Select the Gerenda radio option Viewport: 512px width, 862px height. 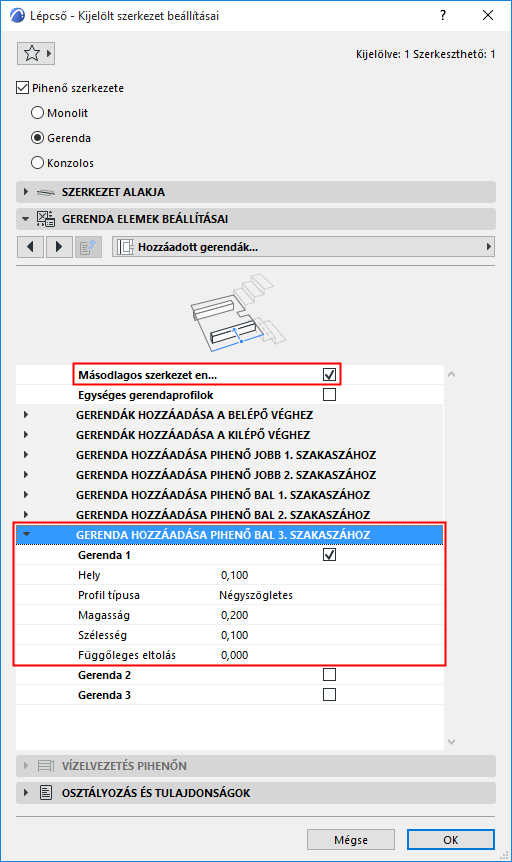click(x=37, y=138)
